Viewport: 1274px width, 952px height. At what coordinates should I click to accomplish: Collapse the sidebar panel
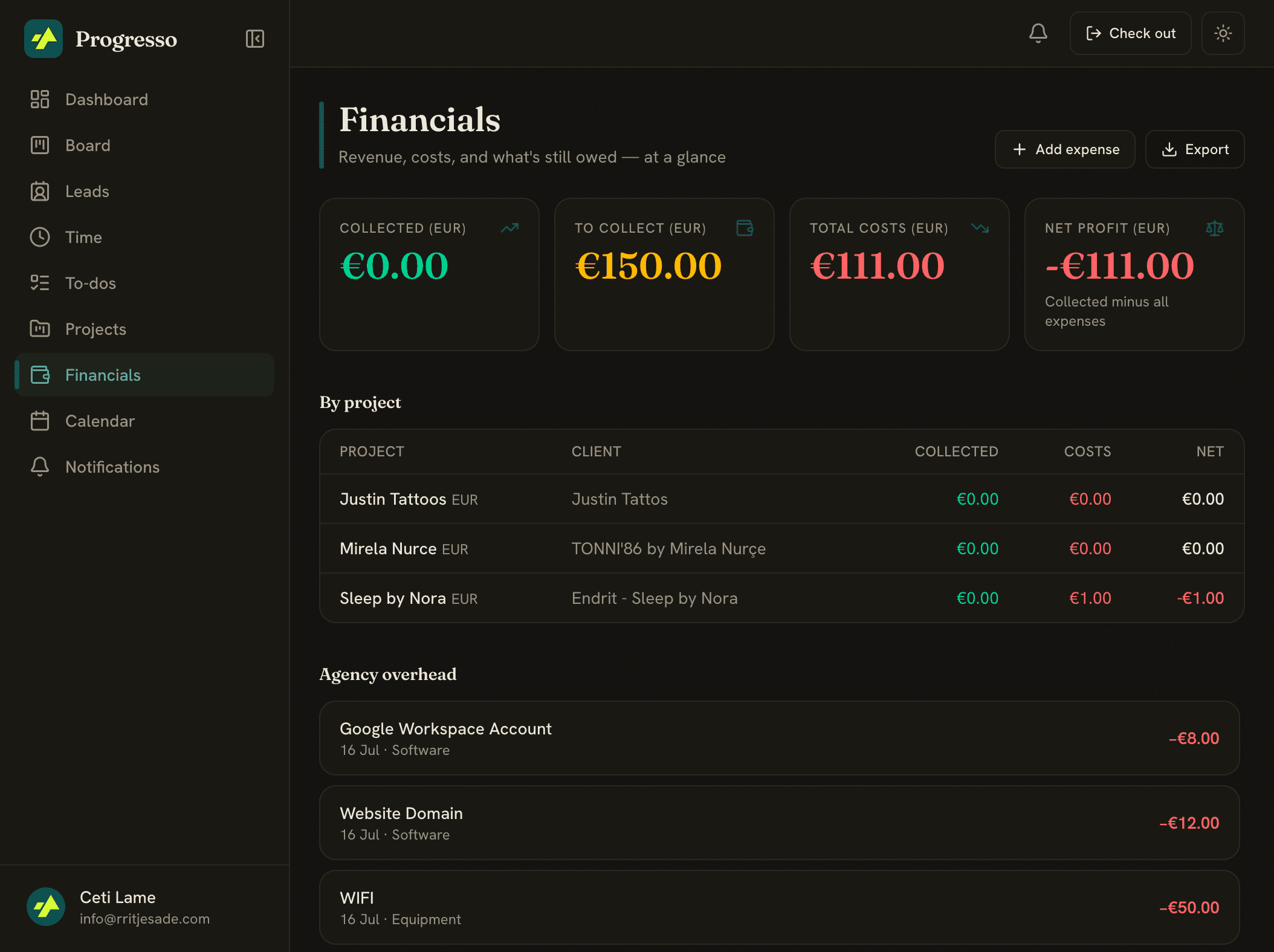pyautogui.click(x=255, y=39)
